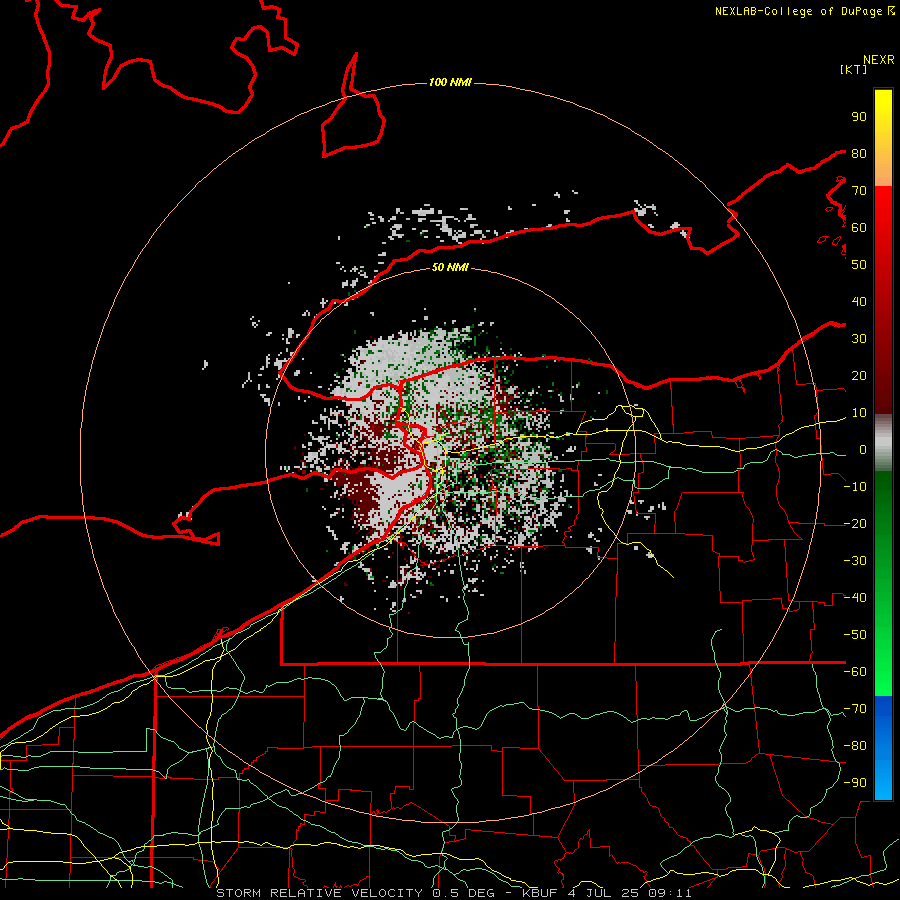Click the -90 value on the velocity scale
The height and width of the screenshot is (900, 900).
pyautogui.click(x=855, y=783)
